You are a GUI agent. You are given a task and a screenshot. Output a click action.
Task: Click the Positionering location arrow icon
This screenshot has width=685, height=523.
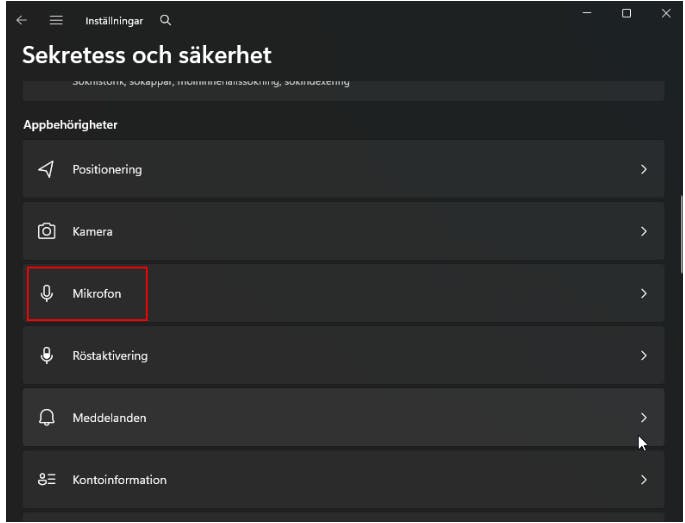(x=46, y=170)
